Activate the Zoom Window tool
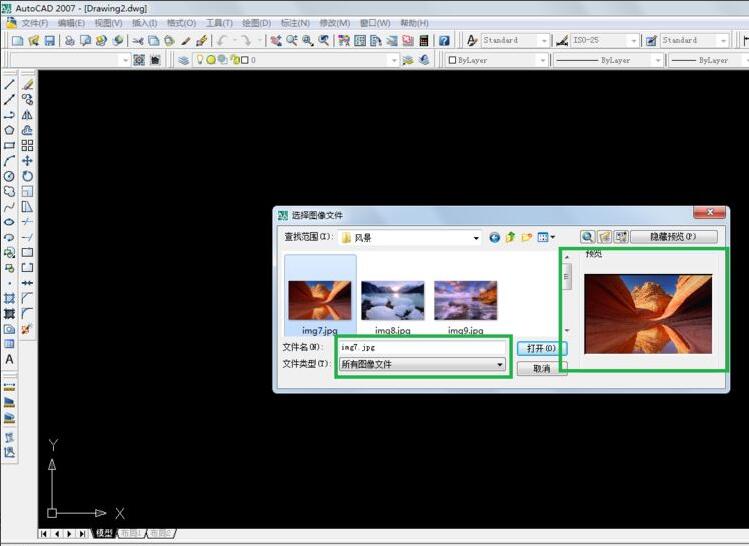Viewport: 749px width, 546px height. tap(308, 41)
